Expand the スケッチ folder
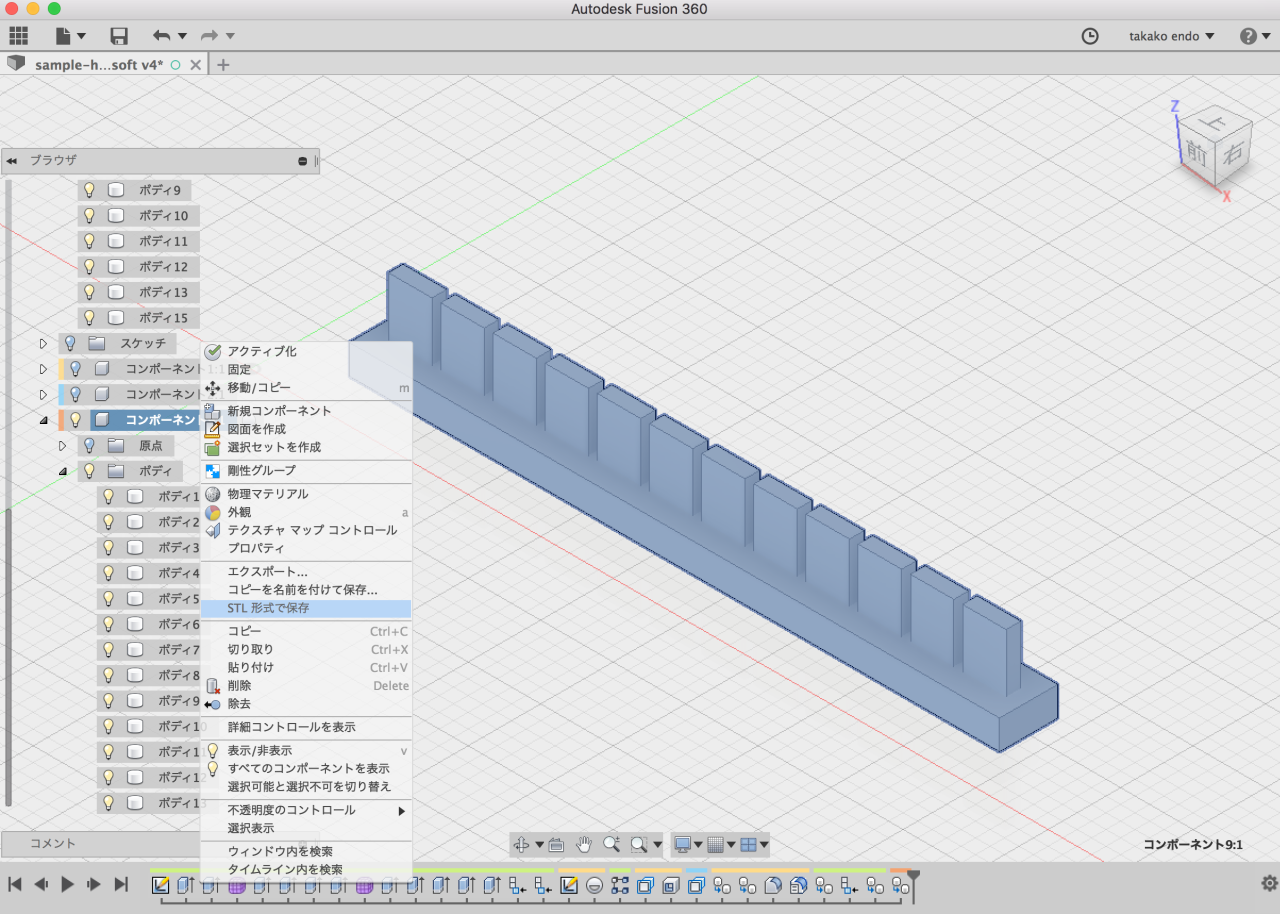This screenshot has height=914, width=1280. pyautogui.click(x=43, y=343)
